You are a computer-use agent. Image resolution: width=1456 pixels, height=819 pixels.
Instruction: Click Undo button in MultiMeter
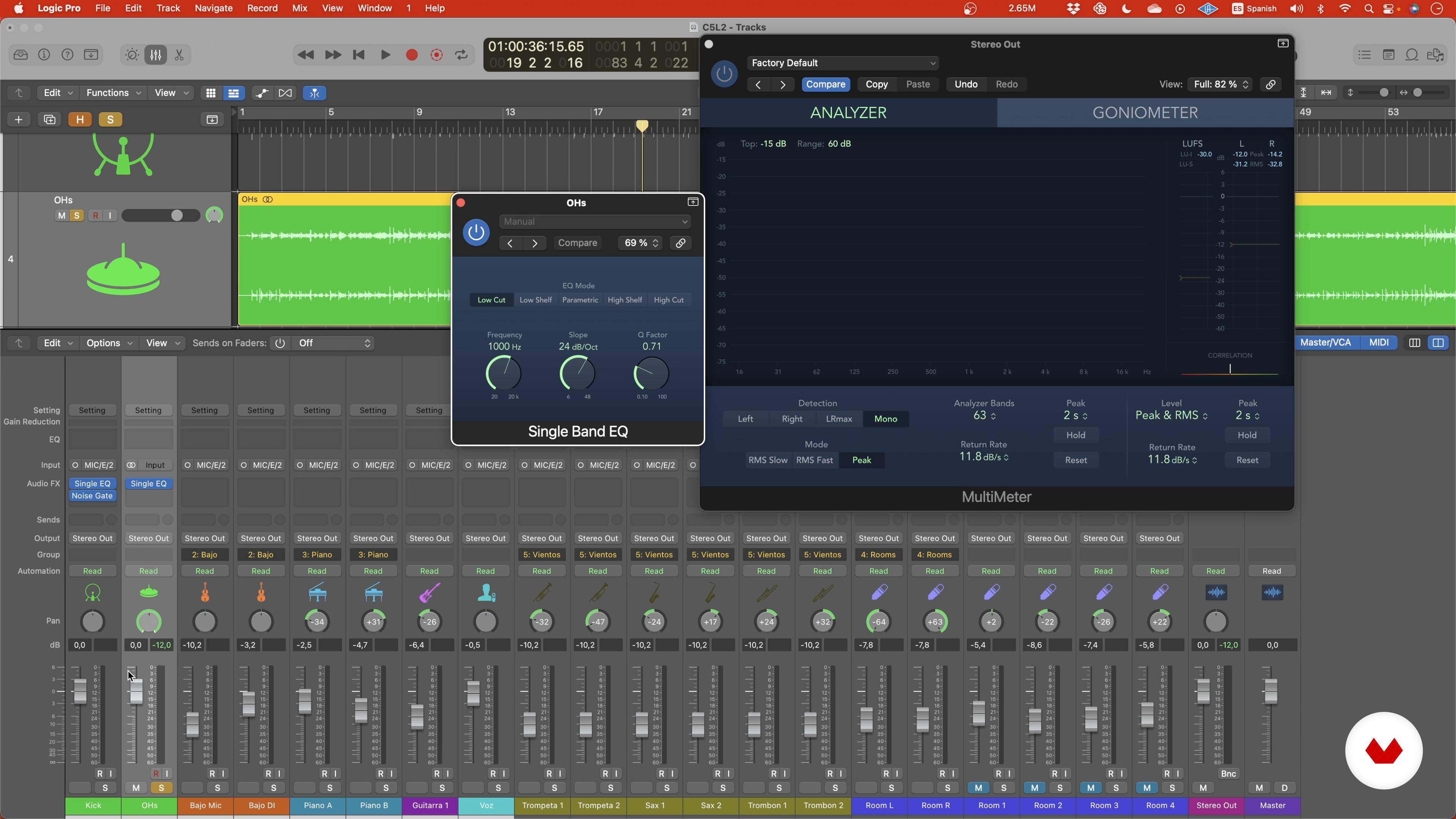coord(966,84)
